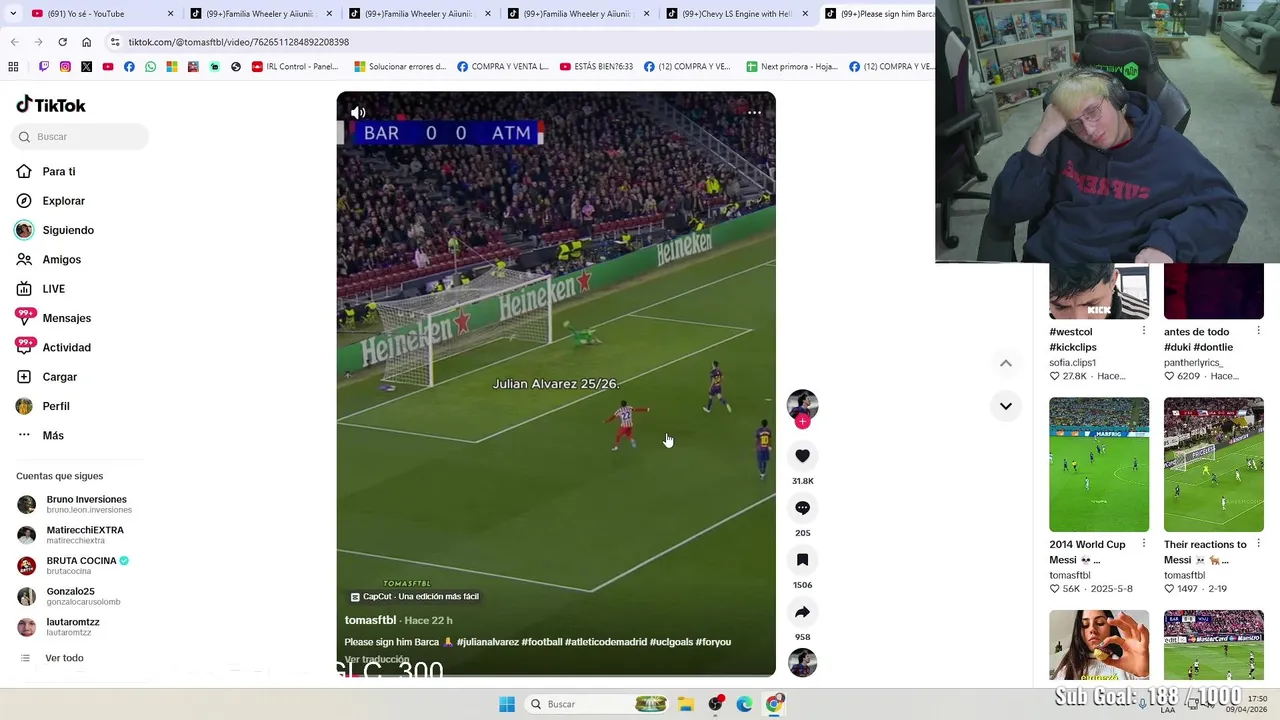
Task: Open the WhatsApp bookmark icon
Action: [x=150, y=67]
